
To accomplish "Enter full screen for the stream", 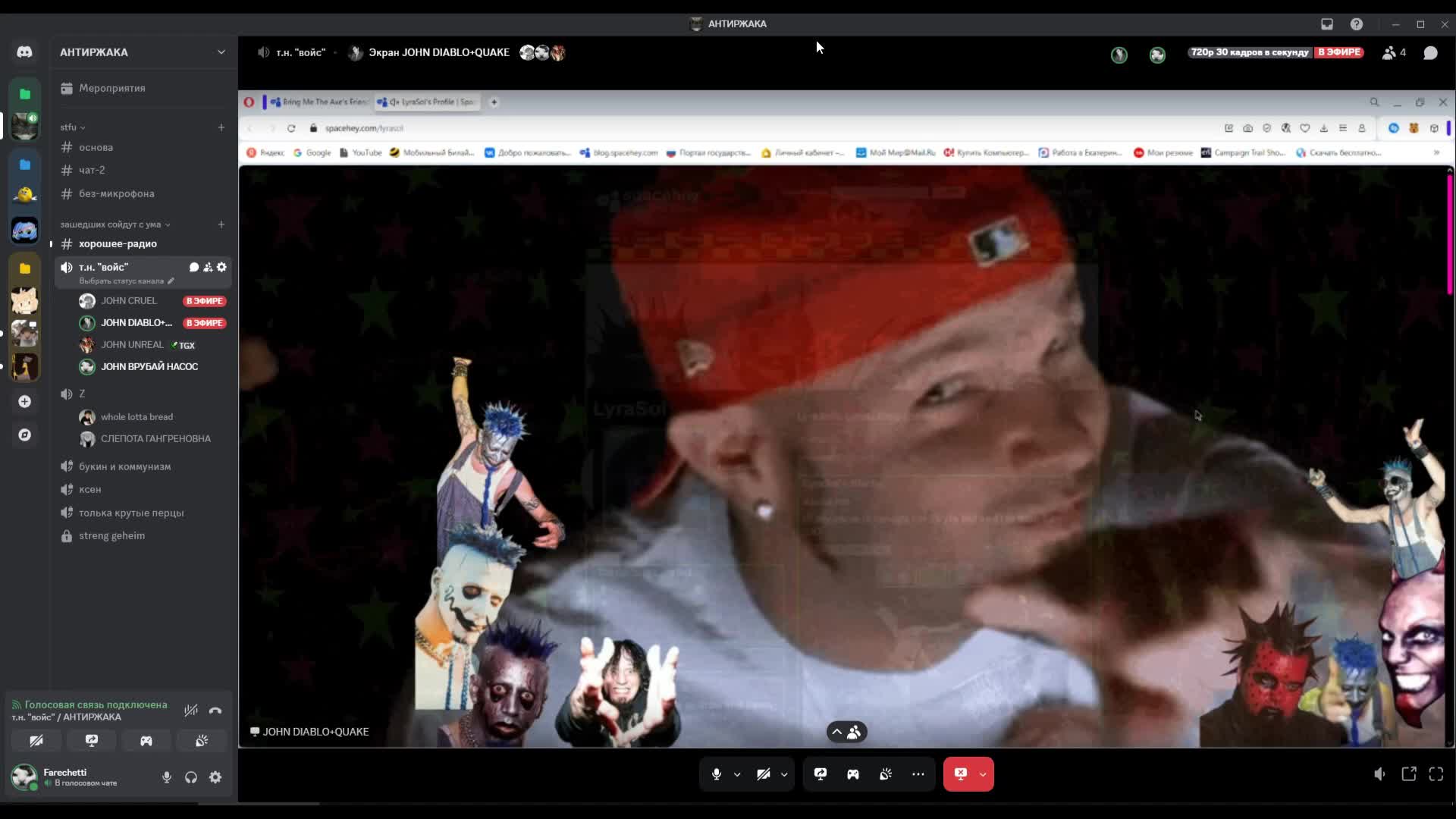I will click(x=1436, y=774).
